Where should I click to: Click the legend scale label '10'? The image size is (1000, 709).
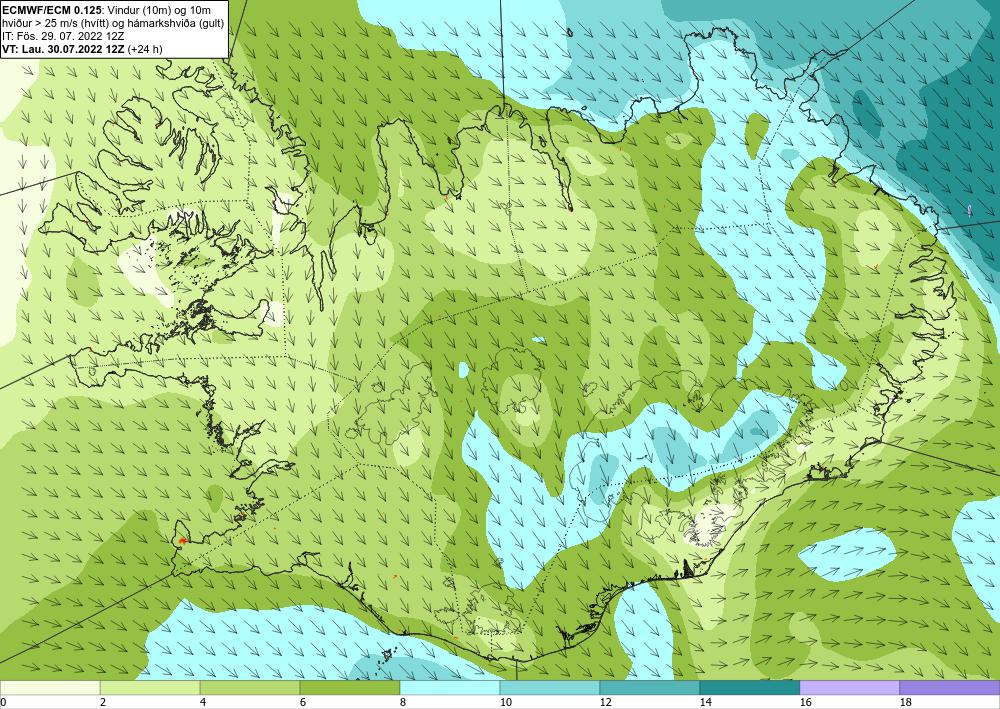[x=505, y=702]
